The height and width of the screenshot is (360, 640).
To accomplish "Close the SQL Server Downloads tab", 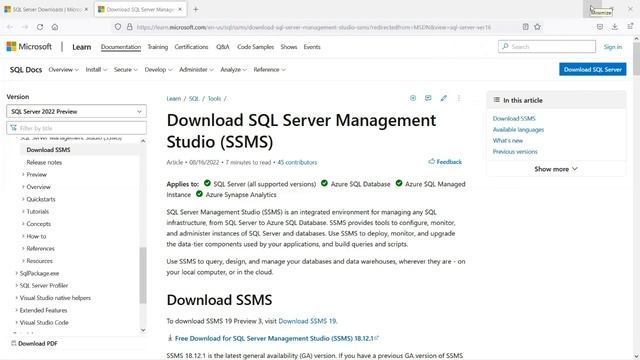I will click(86, 9).
